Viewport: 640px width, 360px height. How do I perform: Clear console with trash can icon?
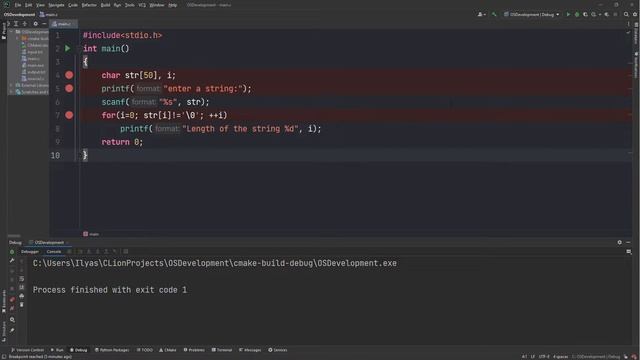tap(22, 304)
